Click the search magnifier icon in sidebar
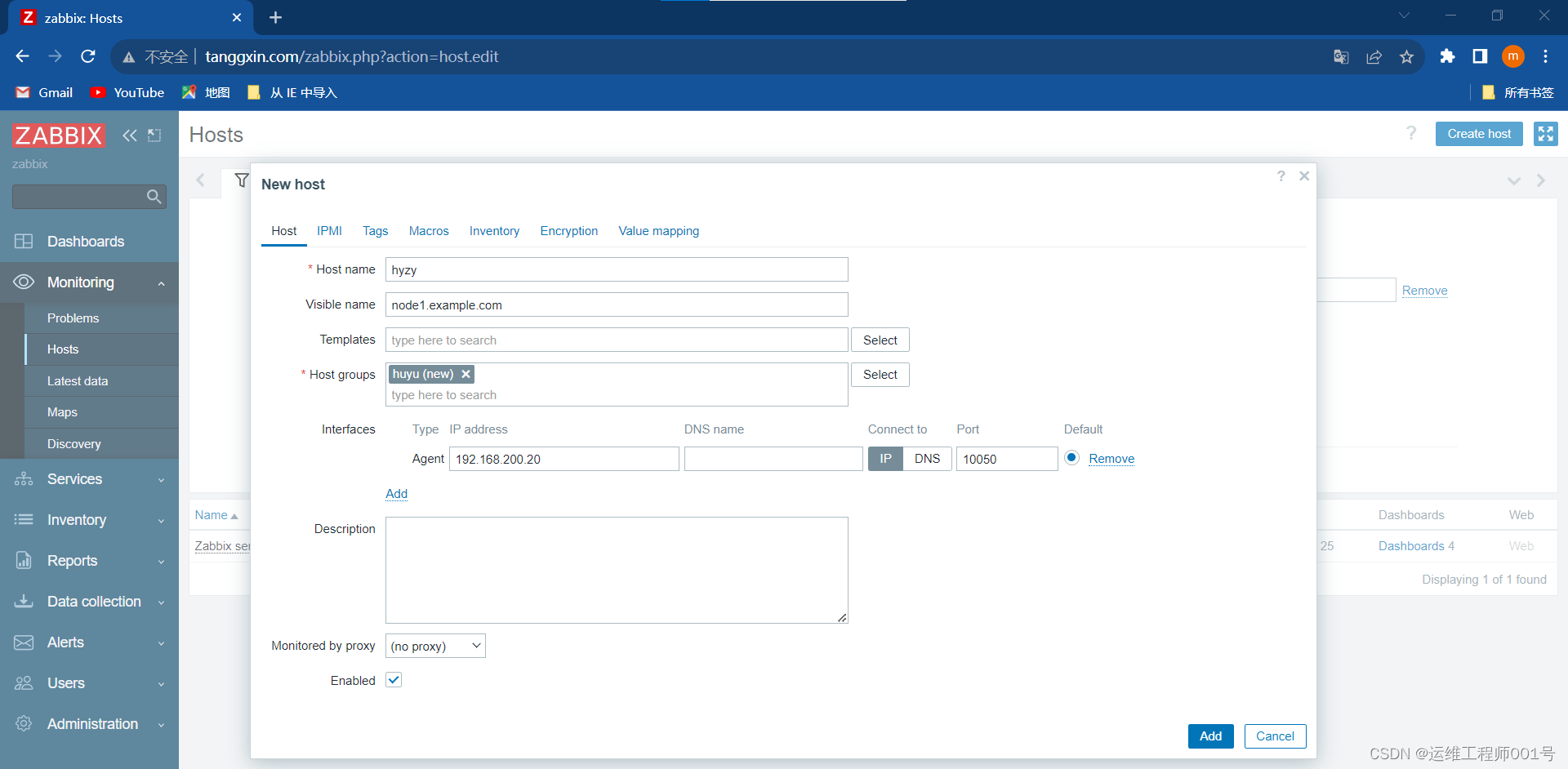This screenshot has height=769, width=1568. pos(154,197)
